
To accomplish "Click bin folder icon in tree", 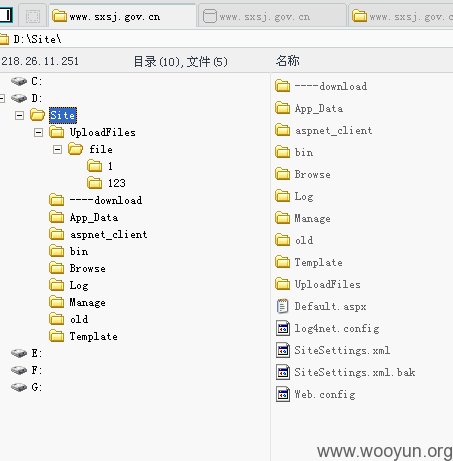I will click(57, 251).
